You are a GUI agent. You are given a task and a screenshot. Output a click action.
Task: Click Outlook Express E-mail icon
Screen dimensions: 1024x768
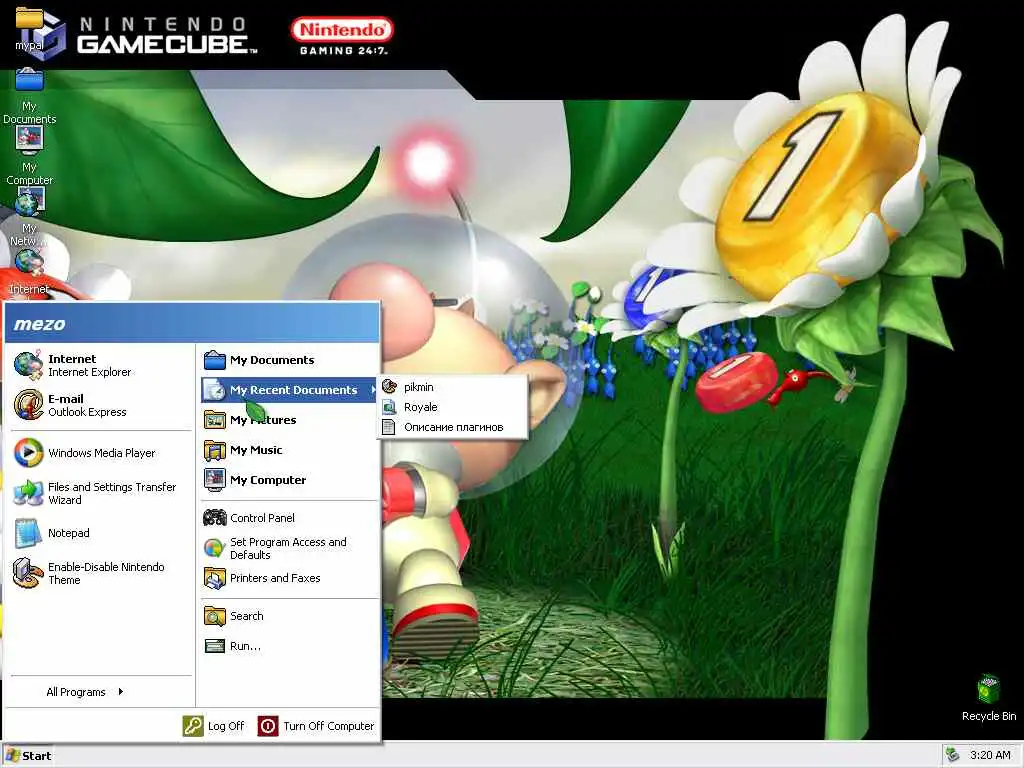[x=28, y=405]
